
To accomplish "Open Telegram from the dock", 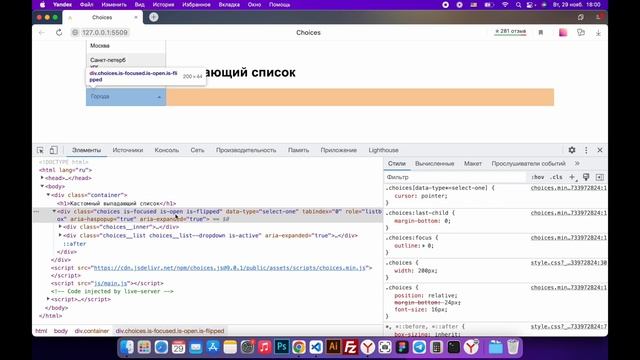I will 419,347.
